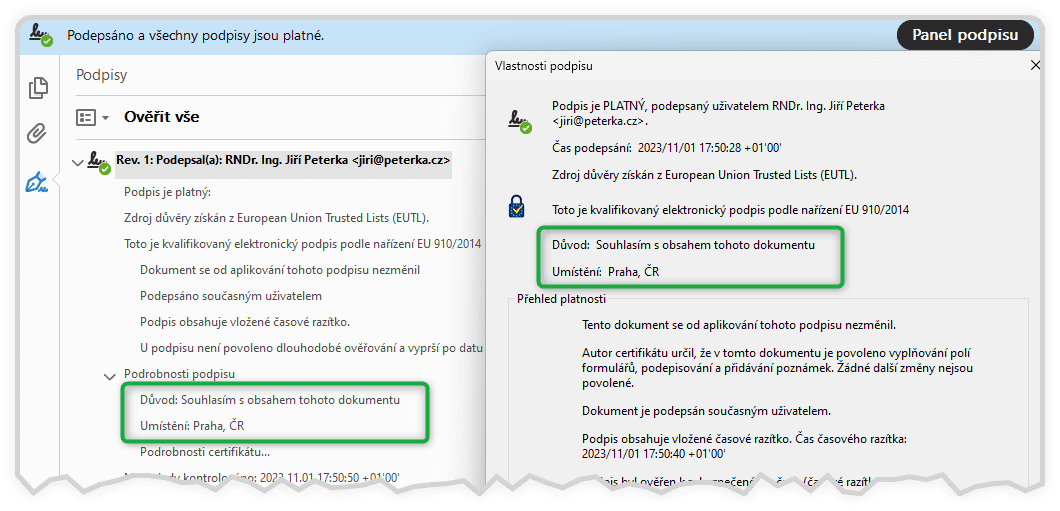Image resolution: width=1060 pixels, height=511 pixels.
Task: Open the Panel podpisu button
Action: coord(965,35)
